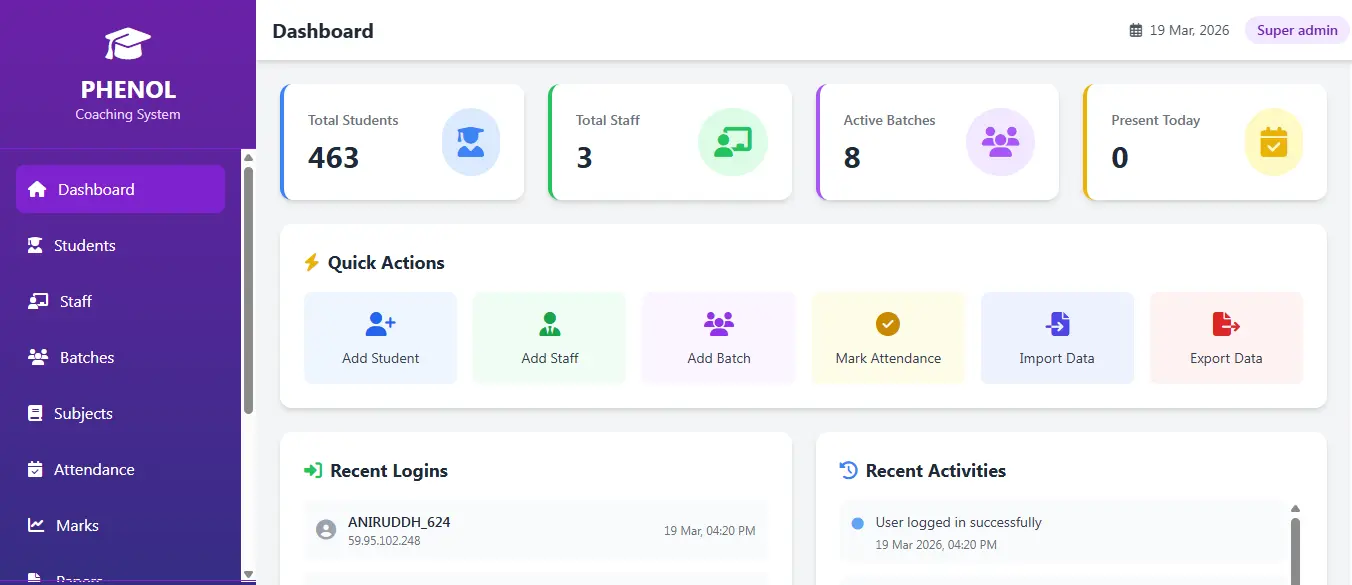Image resolution: width=1352 pixels, height=585 pixels.
Task: Click the Total Staff teacher icon
Action: click(x=732, y=142)
